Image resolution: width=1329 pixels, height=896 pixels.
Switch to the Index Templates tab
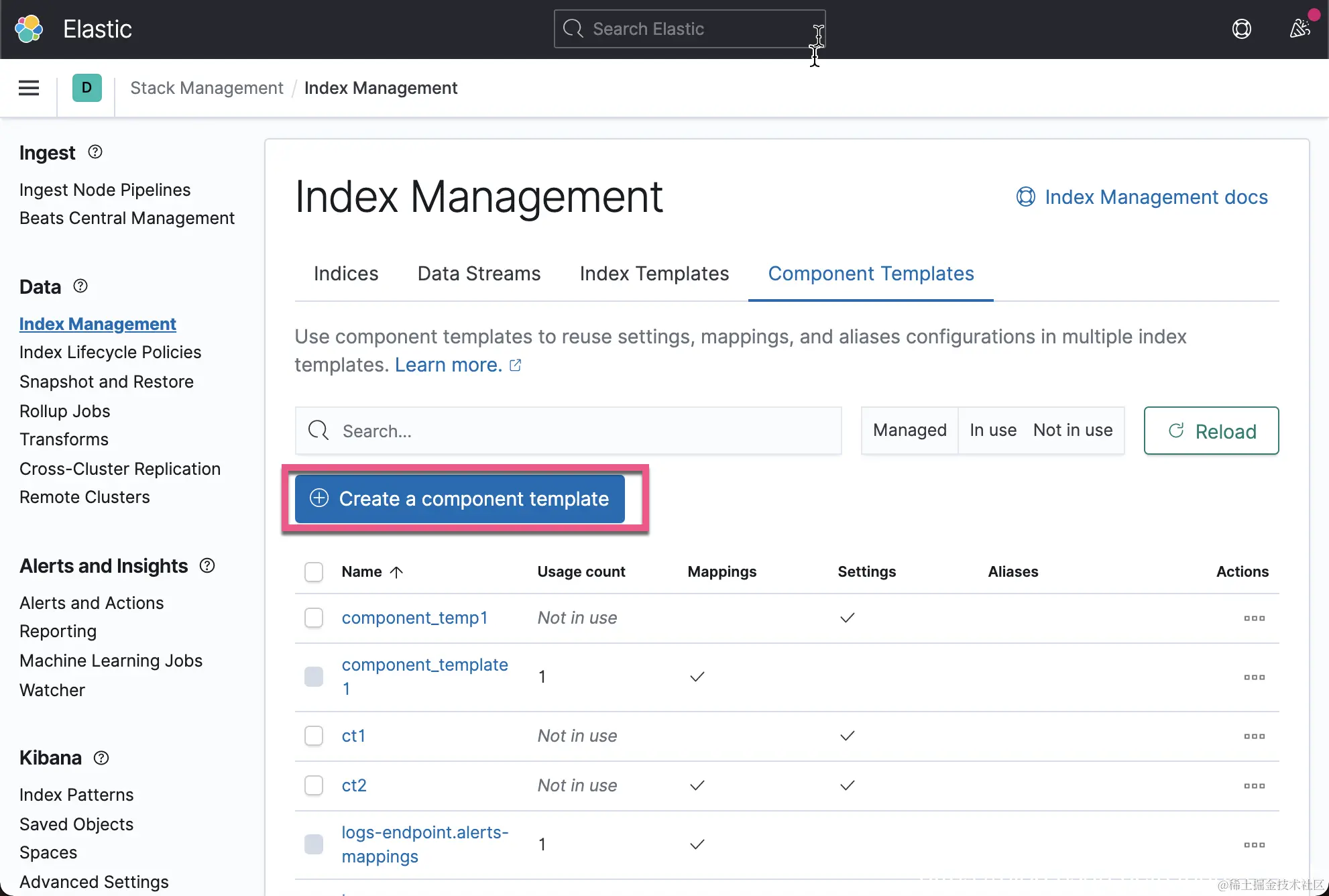pyautogui.click(x=654, y=274)
